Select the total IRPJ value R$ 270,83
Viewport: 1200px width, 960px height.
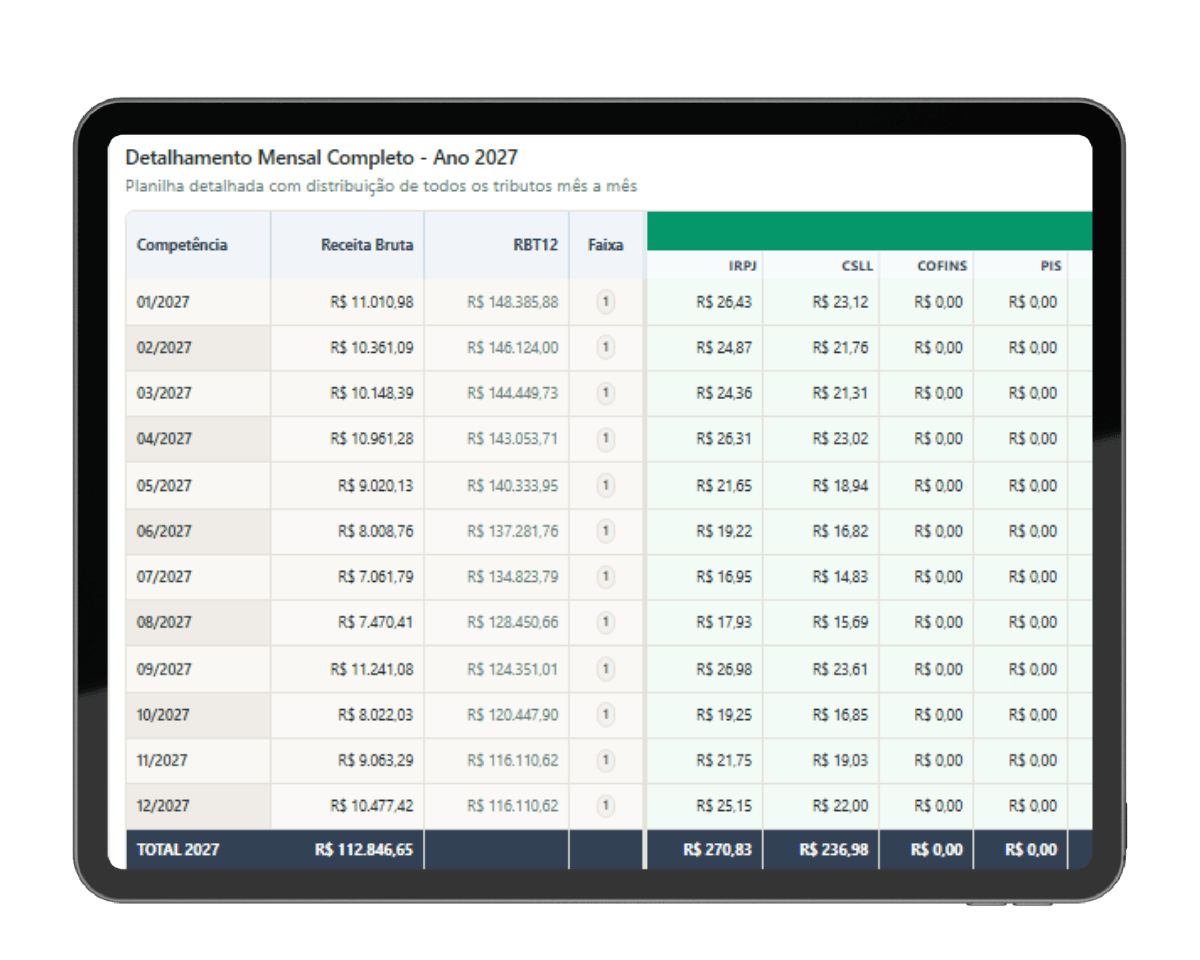(718, 851)
